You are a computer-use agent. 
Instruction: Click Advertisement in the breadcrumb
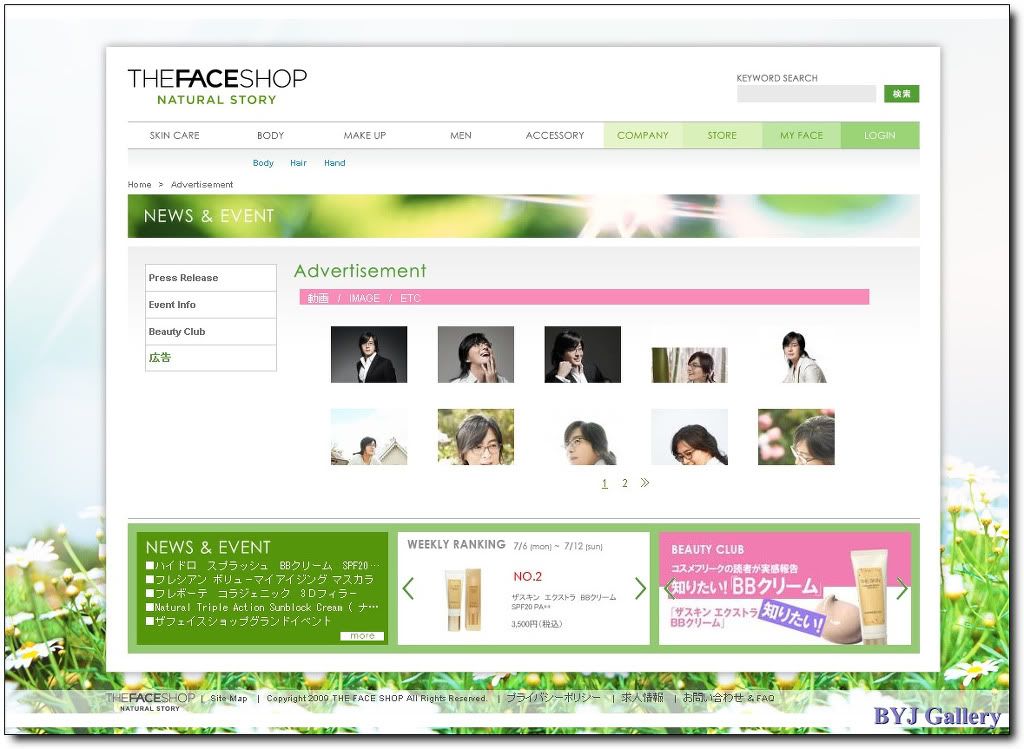click(x=202, y=185)
